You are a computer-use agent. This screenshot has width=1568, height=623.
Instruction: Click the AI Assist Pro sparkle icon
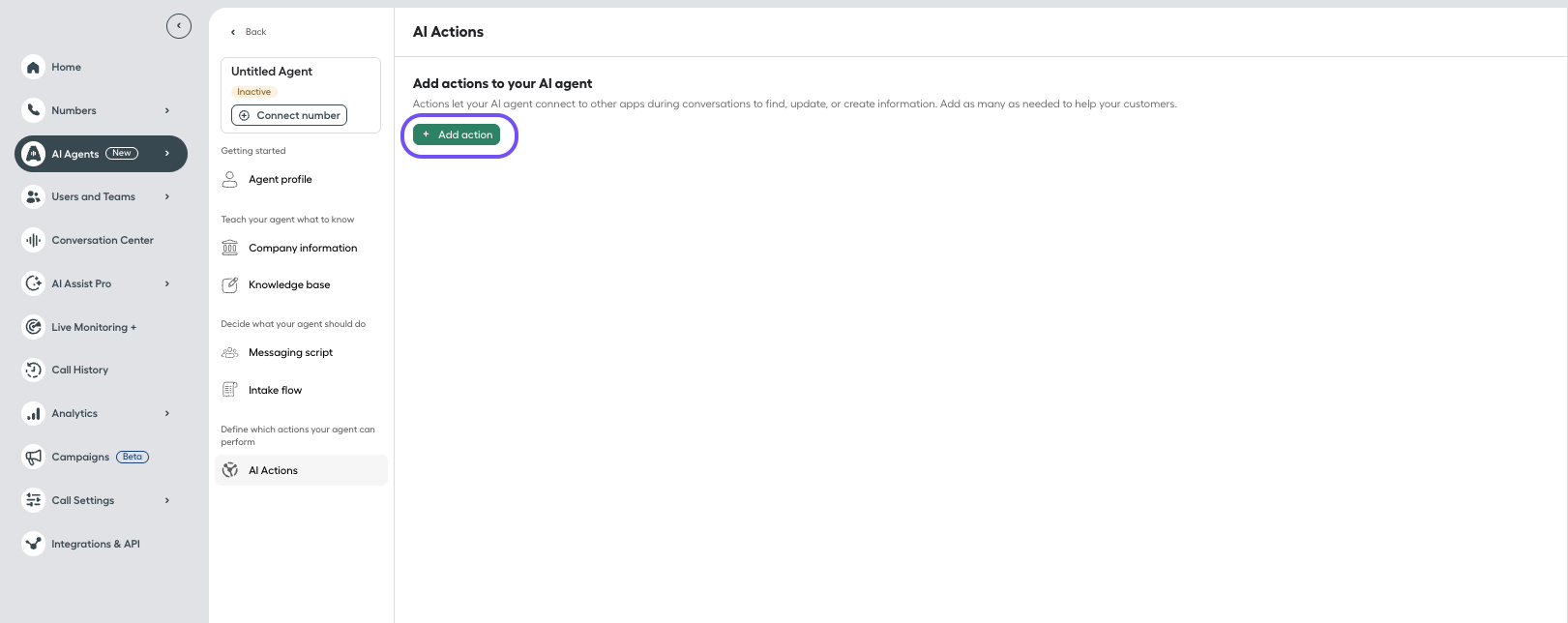click(x=34, y=283)
